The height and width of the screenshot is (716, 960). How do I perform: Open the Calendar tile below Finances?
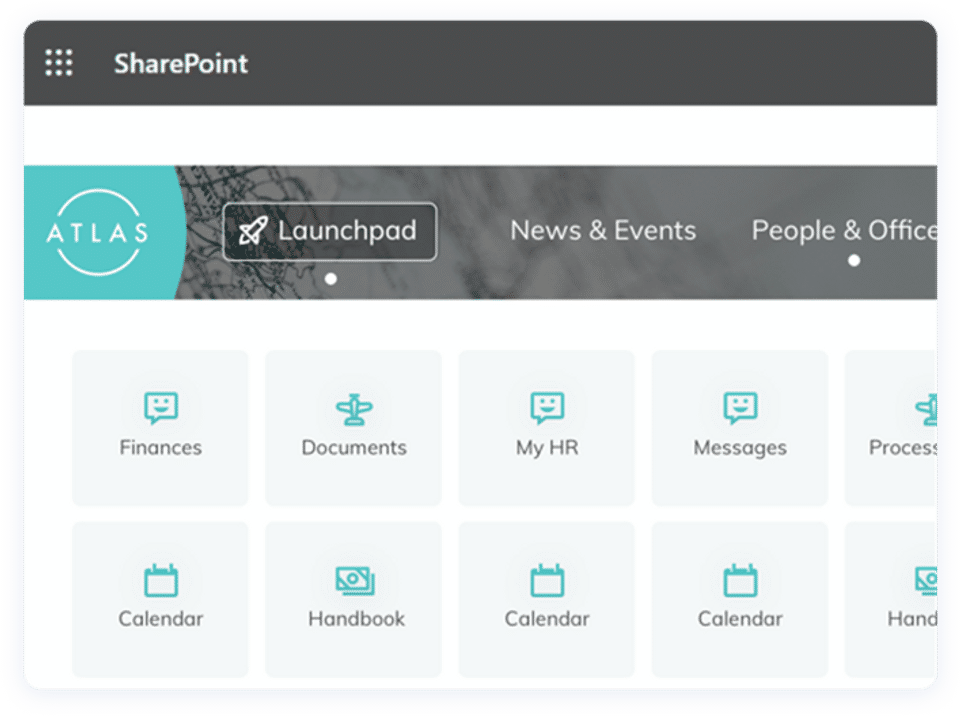pos(160,599)
